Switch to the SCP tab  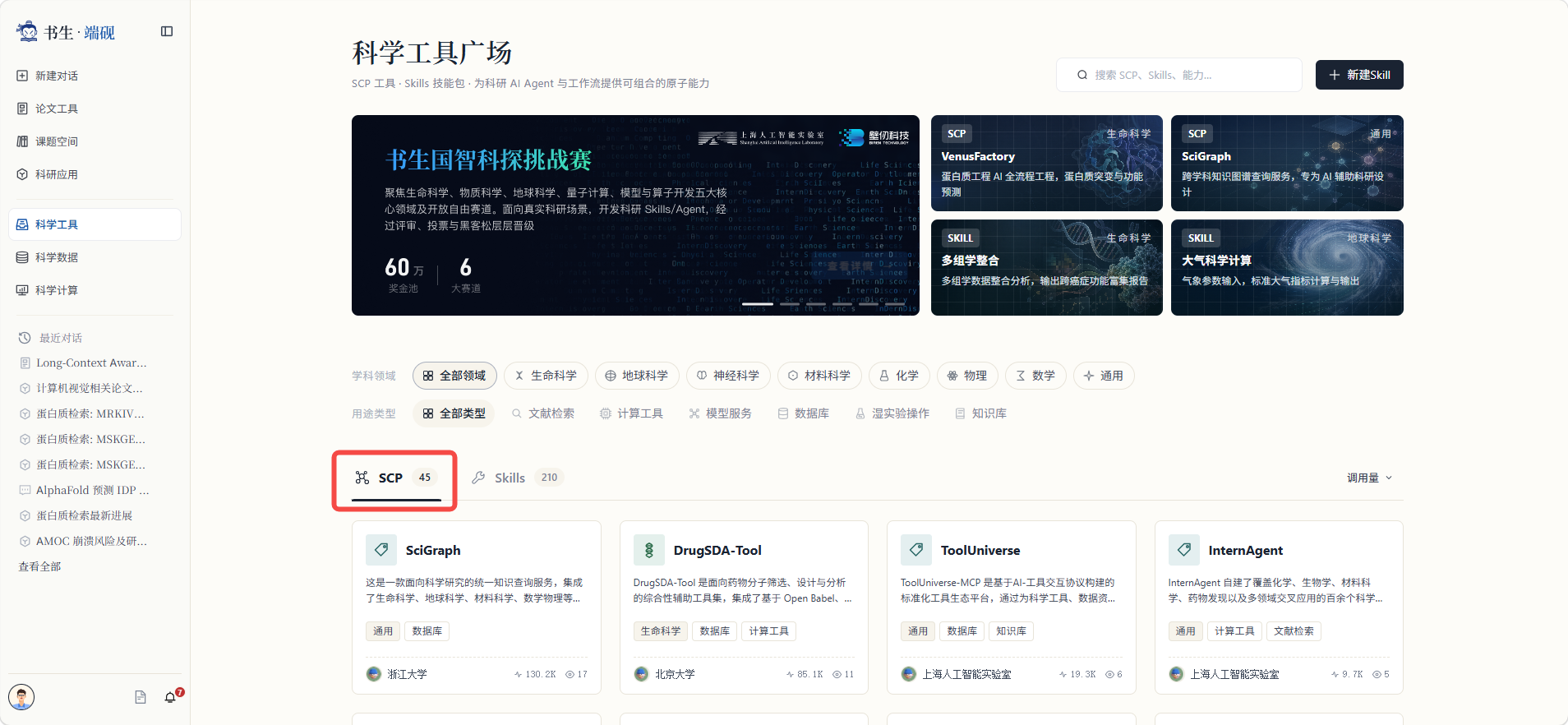pyautogui.click(x=396, y=478)
